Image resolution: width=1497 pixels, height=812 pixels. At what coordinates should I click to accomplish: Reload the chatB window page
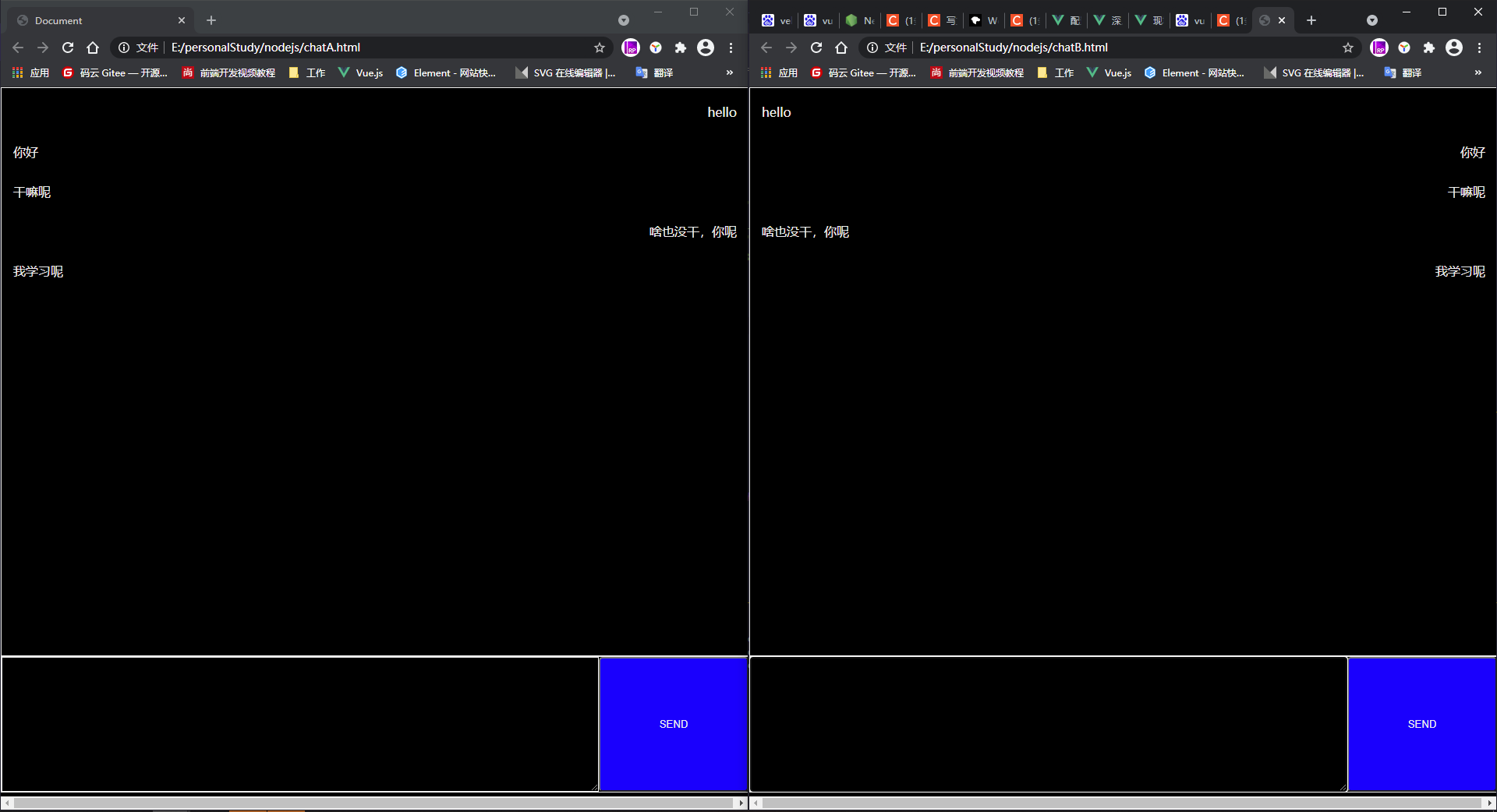point(816,48)
